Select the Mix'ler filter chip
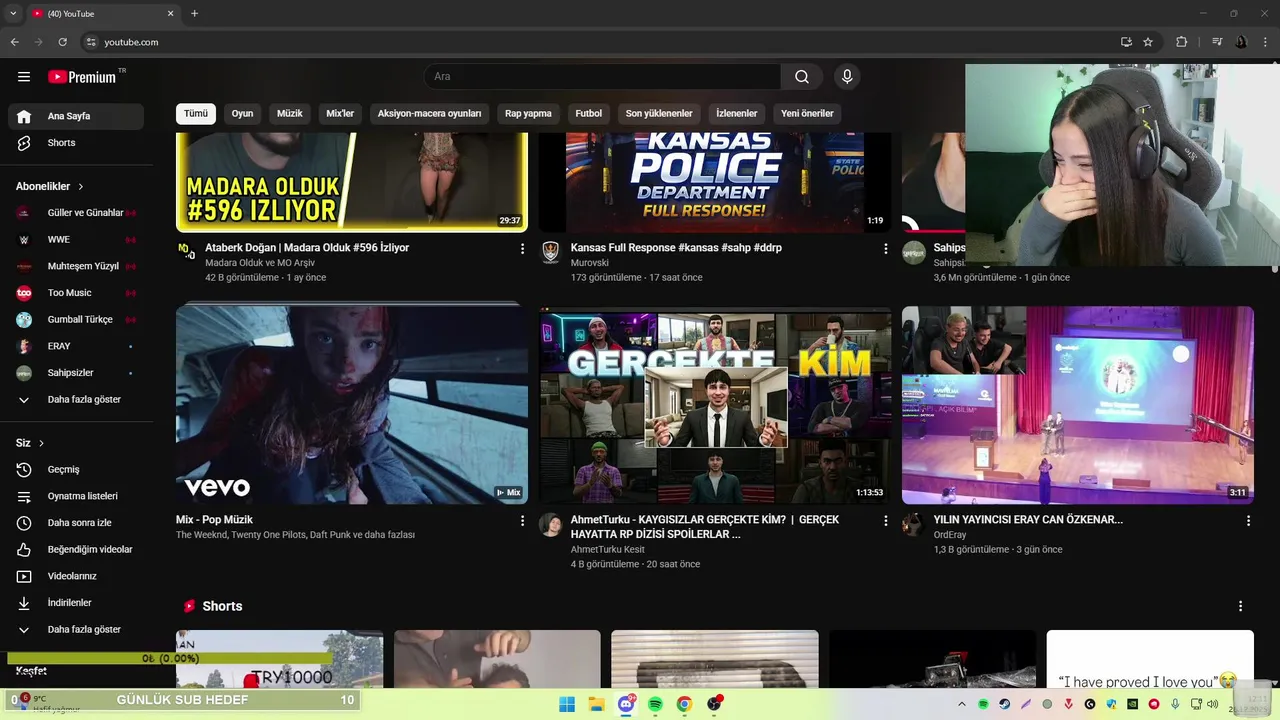Screen dimensions: 1280x720 [x=340, y=114]
